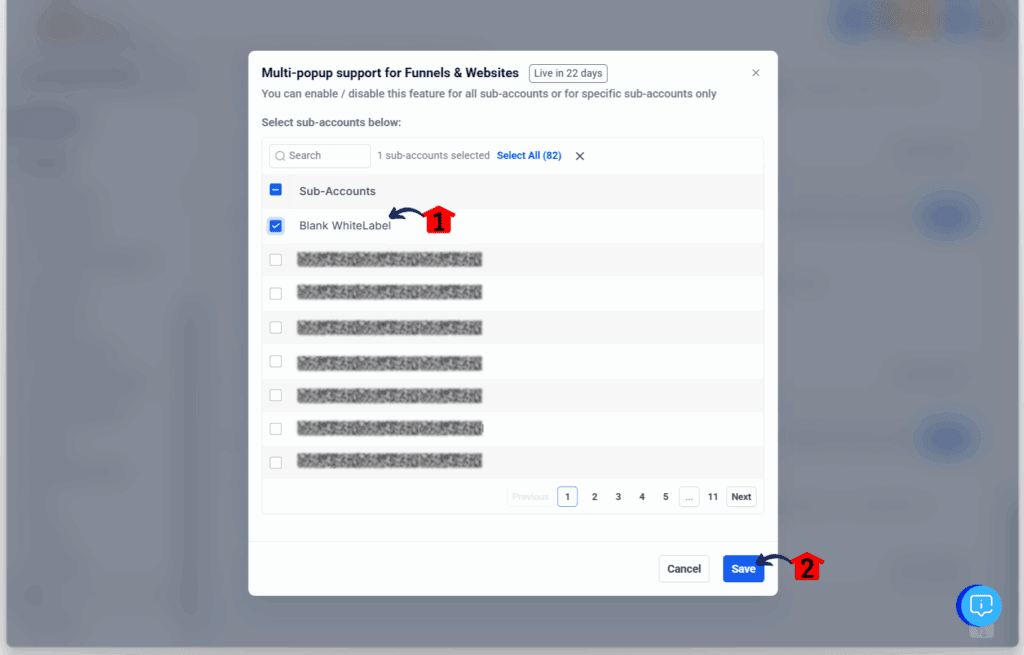Open page 2 of sub-accounts

tap(594, 497)
